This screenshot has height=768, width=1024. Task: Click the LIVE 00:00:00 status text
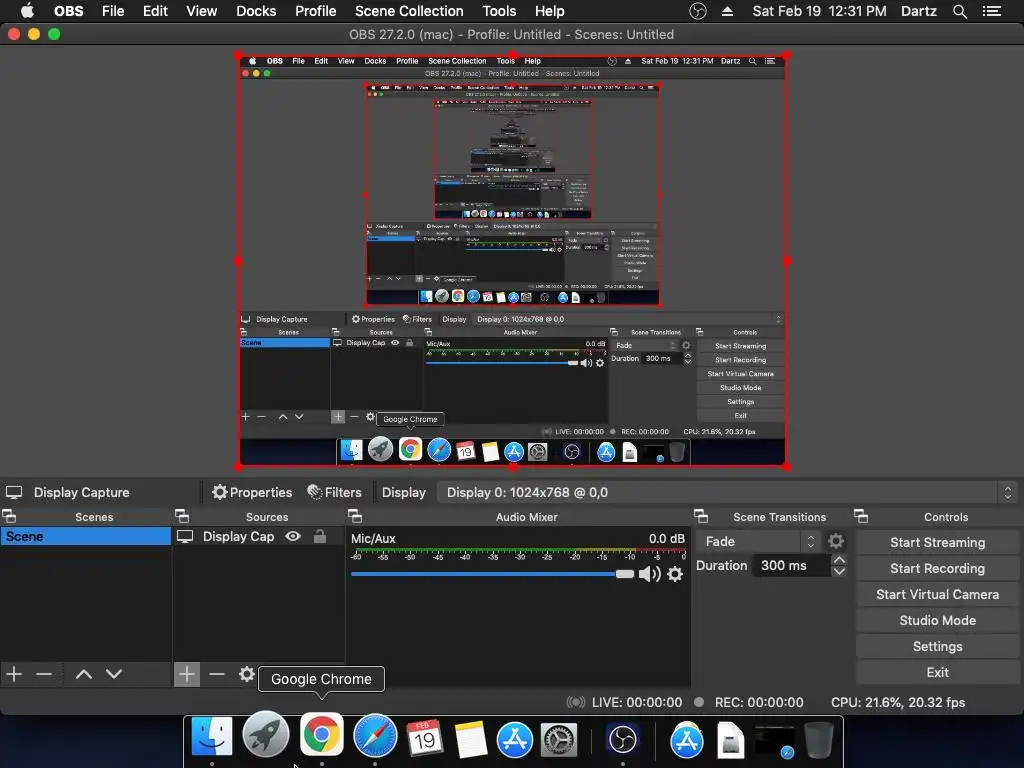click(x=637, y=702)
